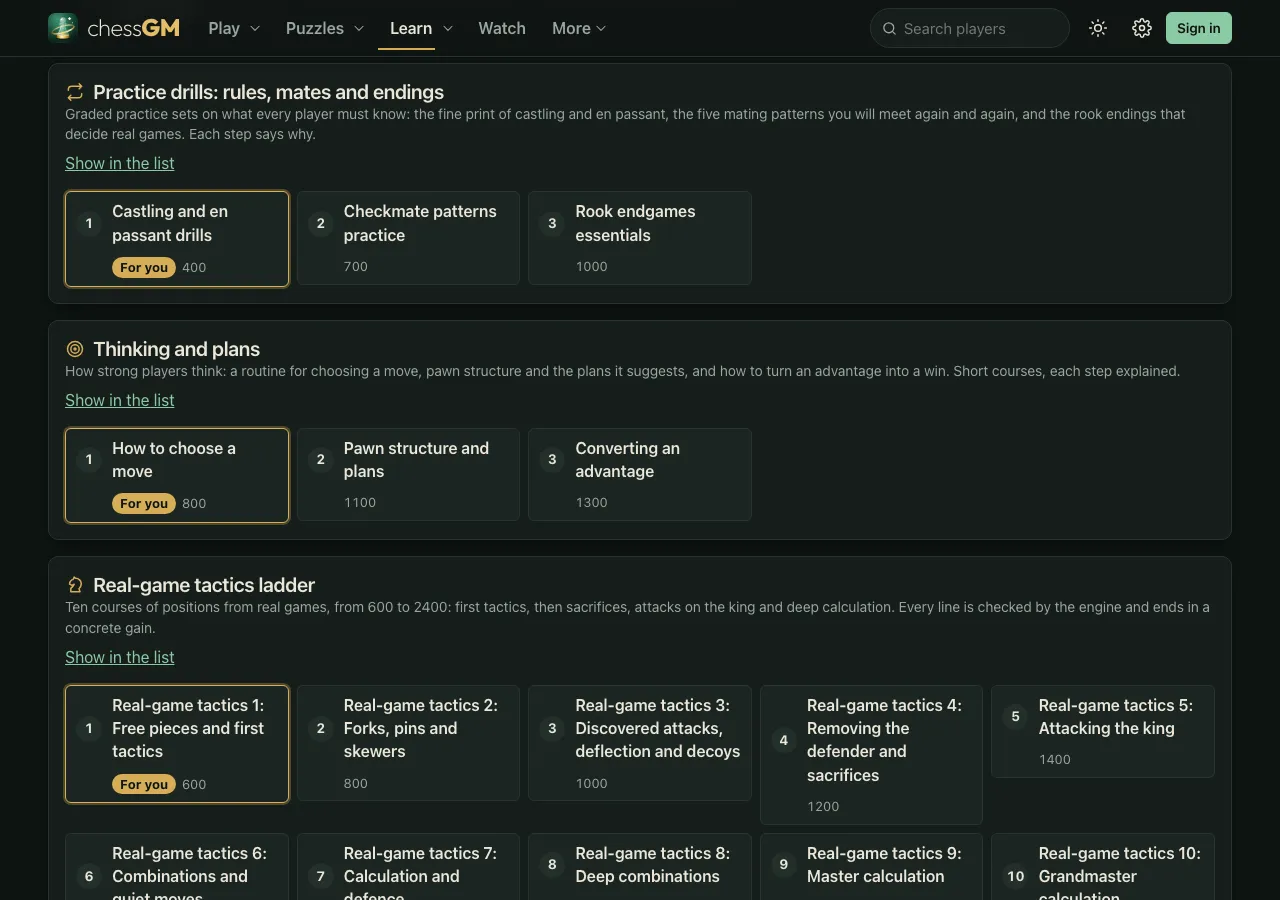Open Real-game tactics 2: Forks, pins and skewers

click(x=408, y=743)
